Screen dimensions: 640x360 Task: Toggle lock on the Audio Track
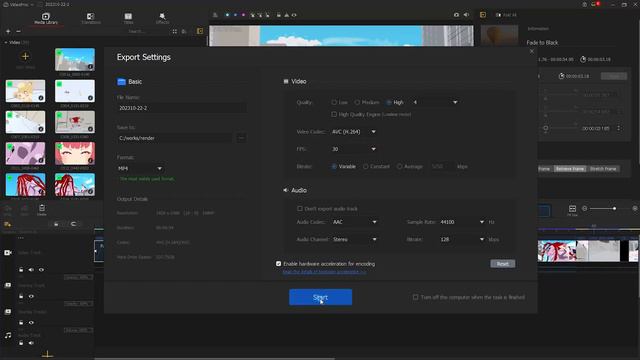tap(21, 343)
